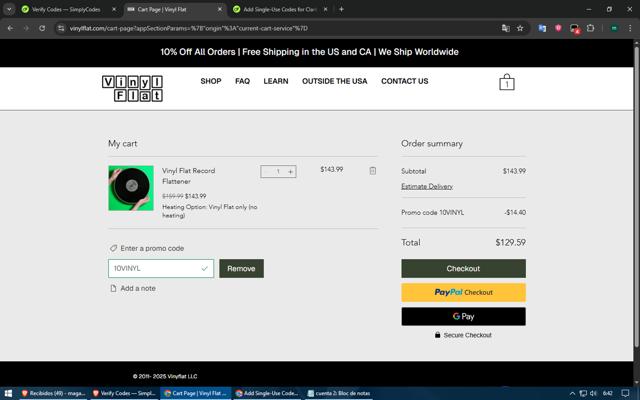Image resolution: width=640 pixels, height=400 pixels.
Task: Click the vinyl record product thumbnail
Action: [131, 188]
